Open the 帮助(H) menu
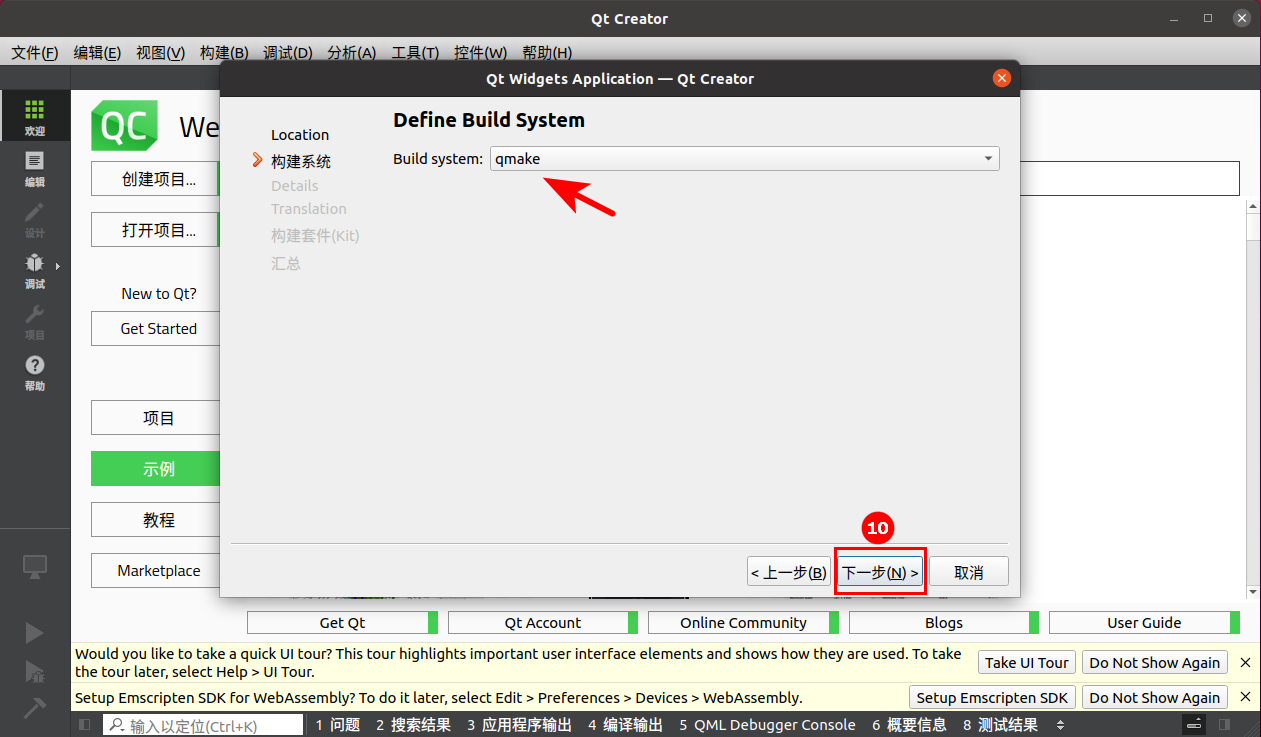This screenshot has width=1261, height=737. (547, 53)
